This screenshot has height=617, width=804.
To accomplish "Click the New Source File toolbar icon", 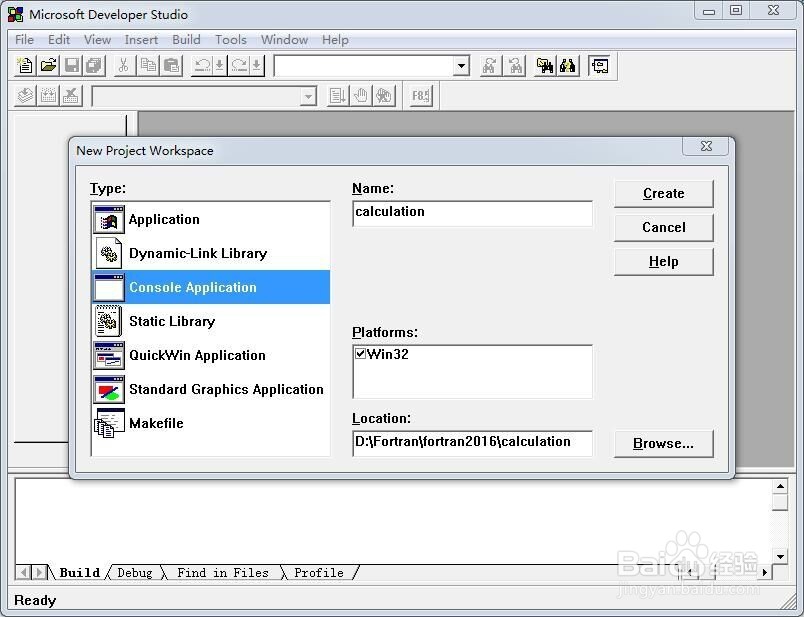I will (25, 66).
